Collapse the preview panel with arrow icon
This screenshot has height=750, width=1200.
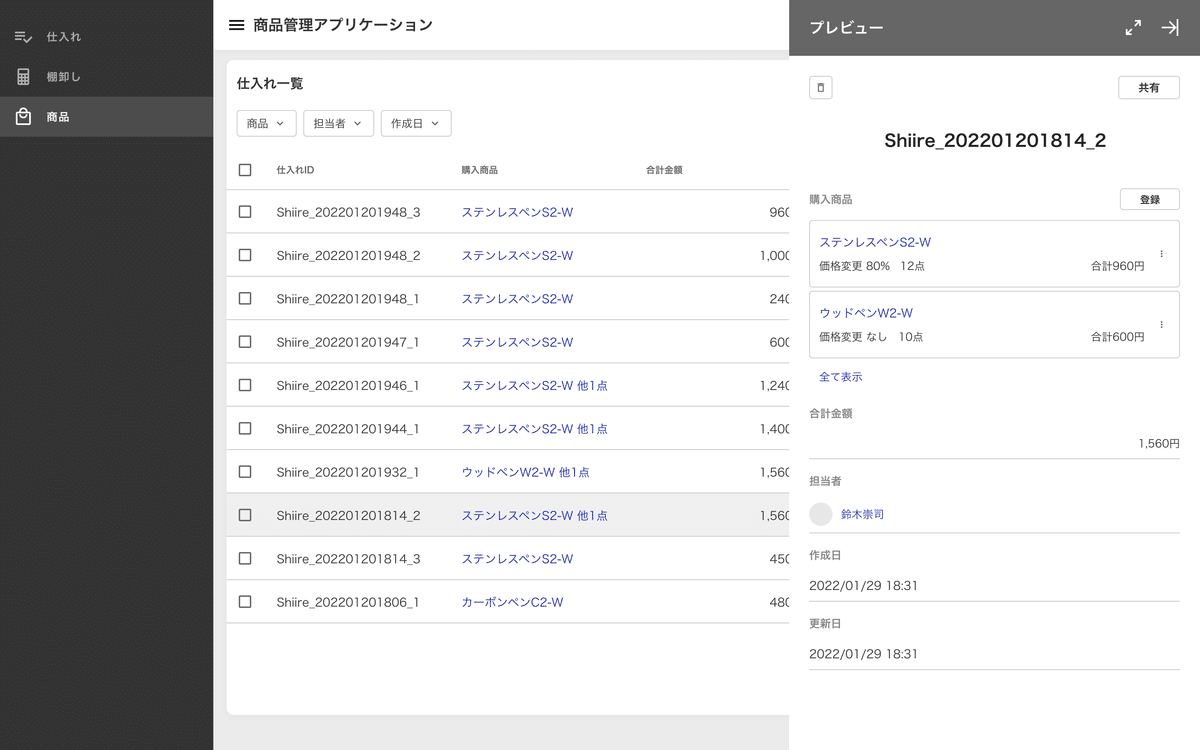tap(1170, 28)
